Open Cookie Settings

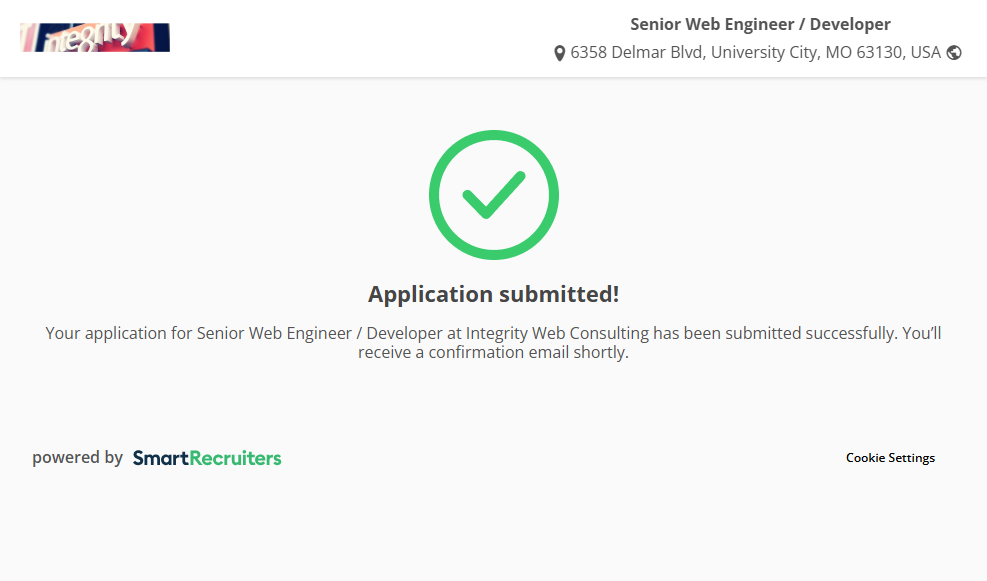click(x=890, y=458)
